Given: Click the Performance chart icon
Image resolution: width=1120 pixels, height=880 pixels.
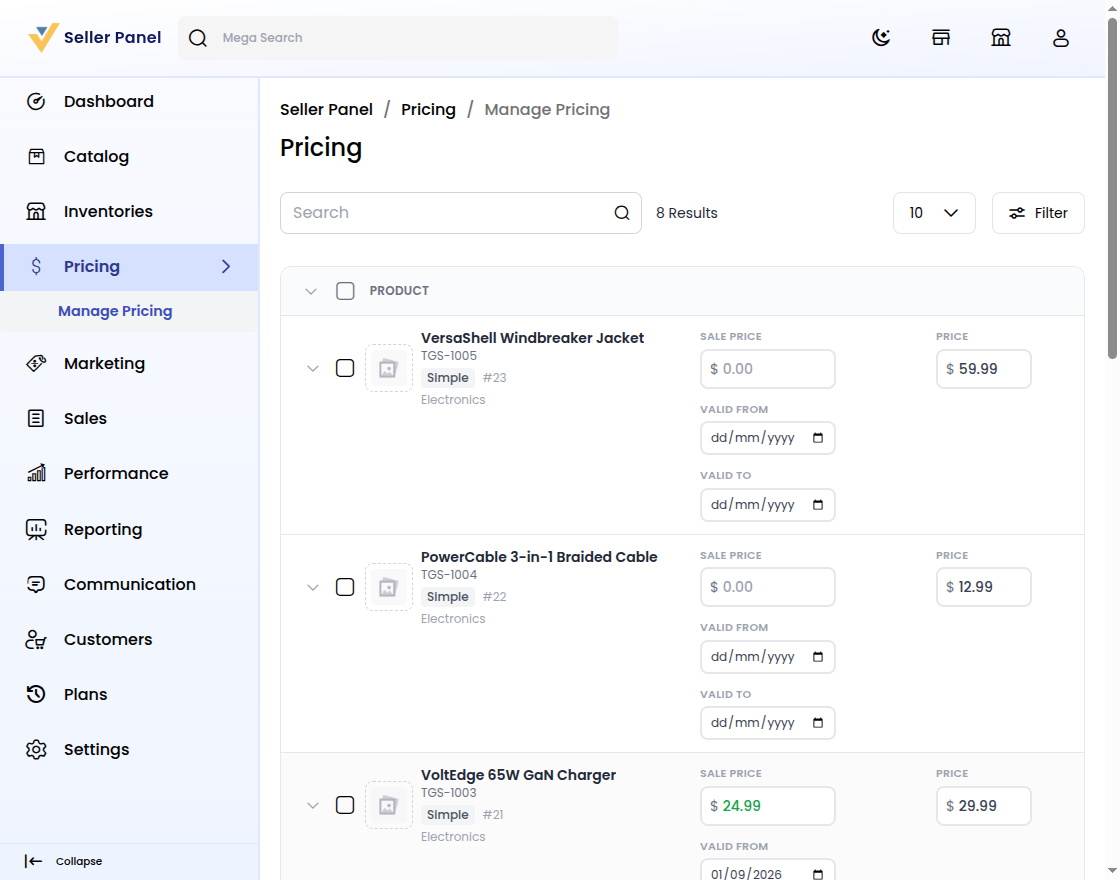Looking at the screenshot, I should [x=36, y=473].
